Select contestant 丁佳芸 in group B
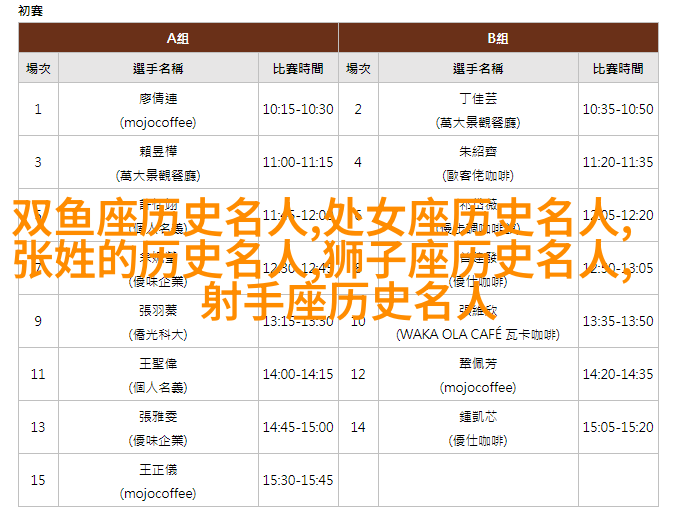 click(478, 99)
